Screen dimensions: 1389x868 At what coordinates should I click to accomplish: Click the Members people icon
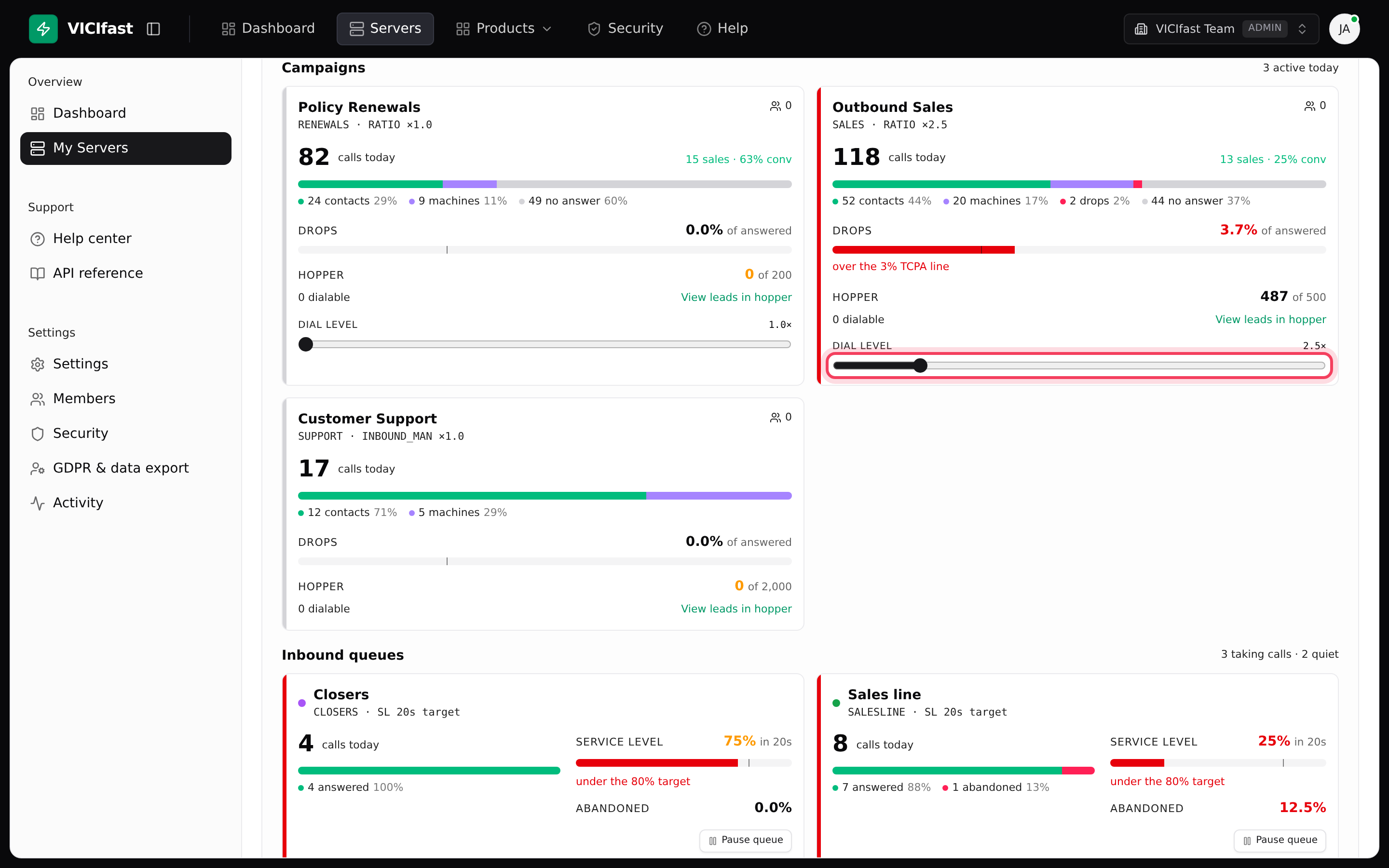point(37,399)
